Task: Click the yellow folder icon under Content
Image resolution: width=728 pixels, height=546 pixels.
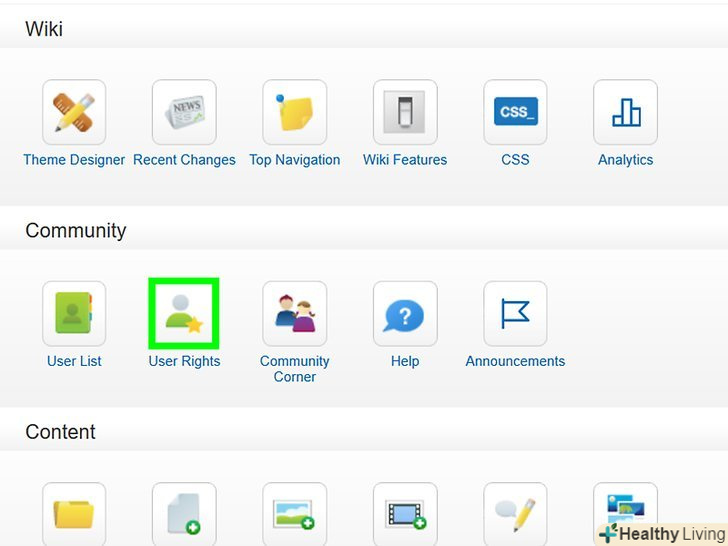Action: 74,514
